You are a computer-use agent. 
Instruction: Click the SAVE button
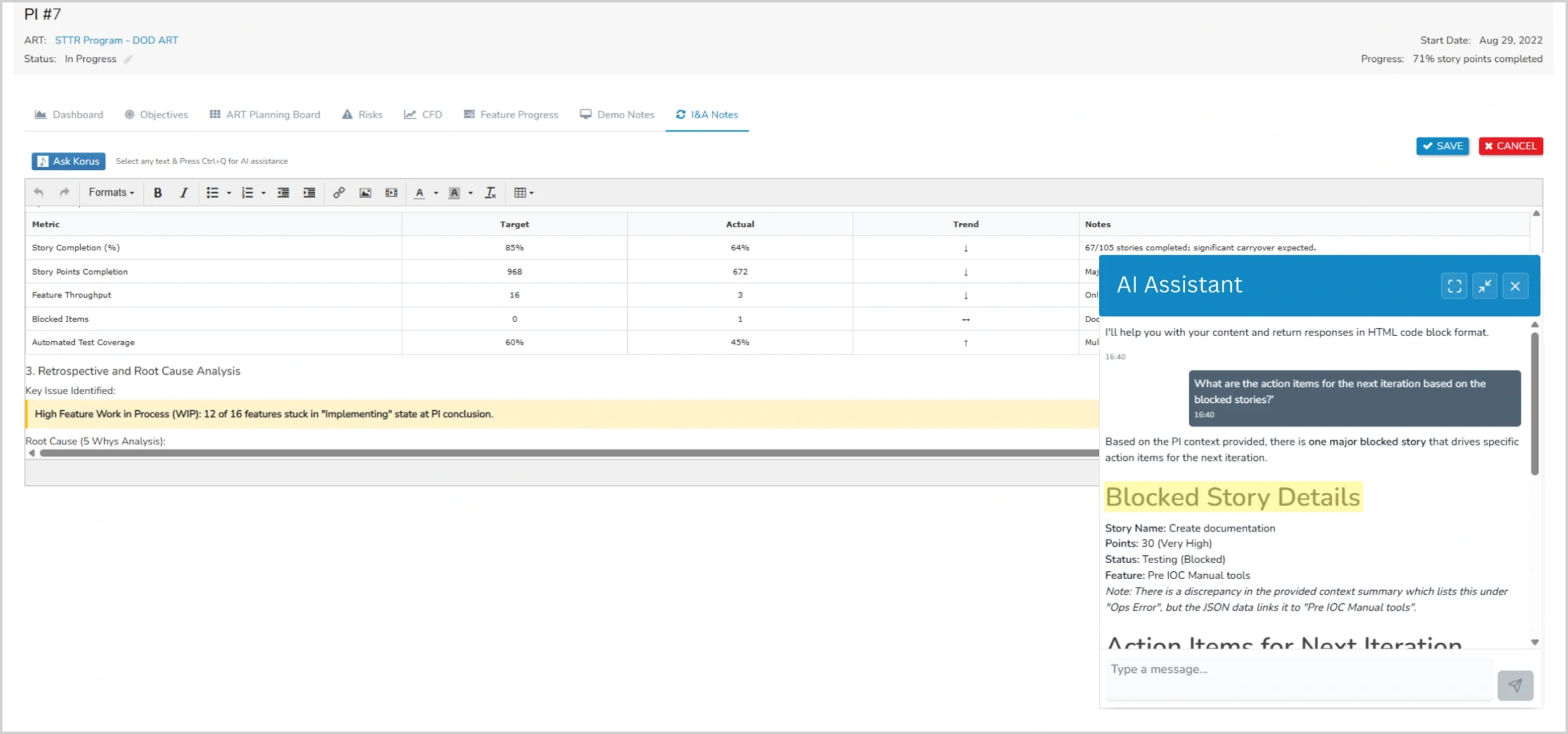(1442, 146)
